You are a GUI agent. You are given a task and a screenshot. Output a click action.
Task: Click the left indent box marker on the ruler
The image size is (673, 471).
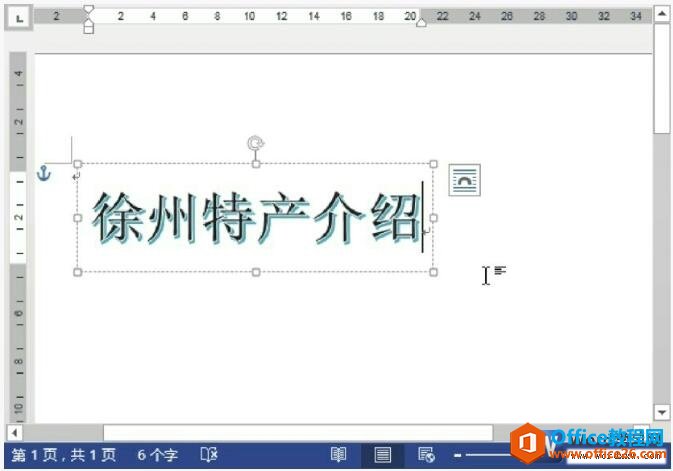pos(88,29)
